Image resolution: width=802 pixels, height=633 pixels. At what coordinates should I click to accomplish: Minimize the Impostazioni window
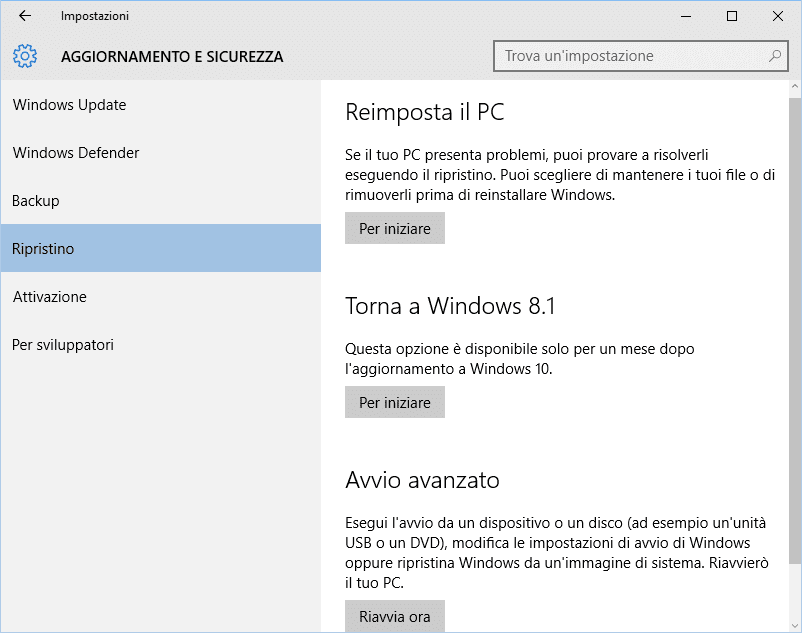pyautogui.click(x=686, y=16)
